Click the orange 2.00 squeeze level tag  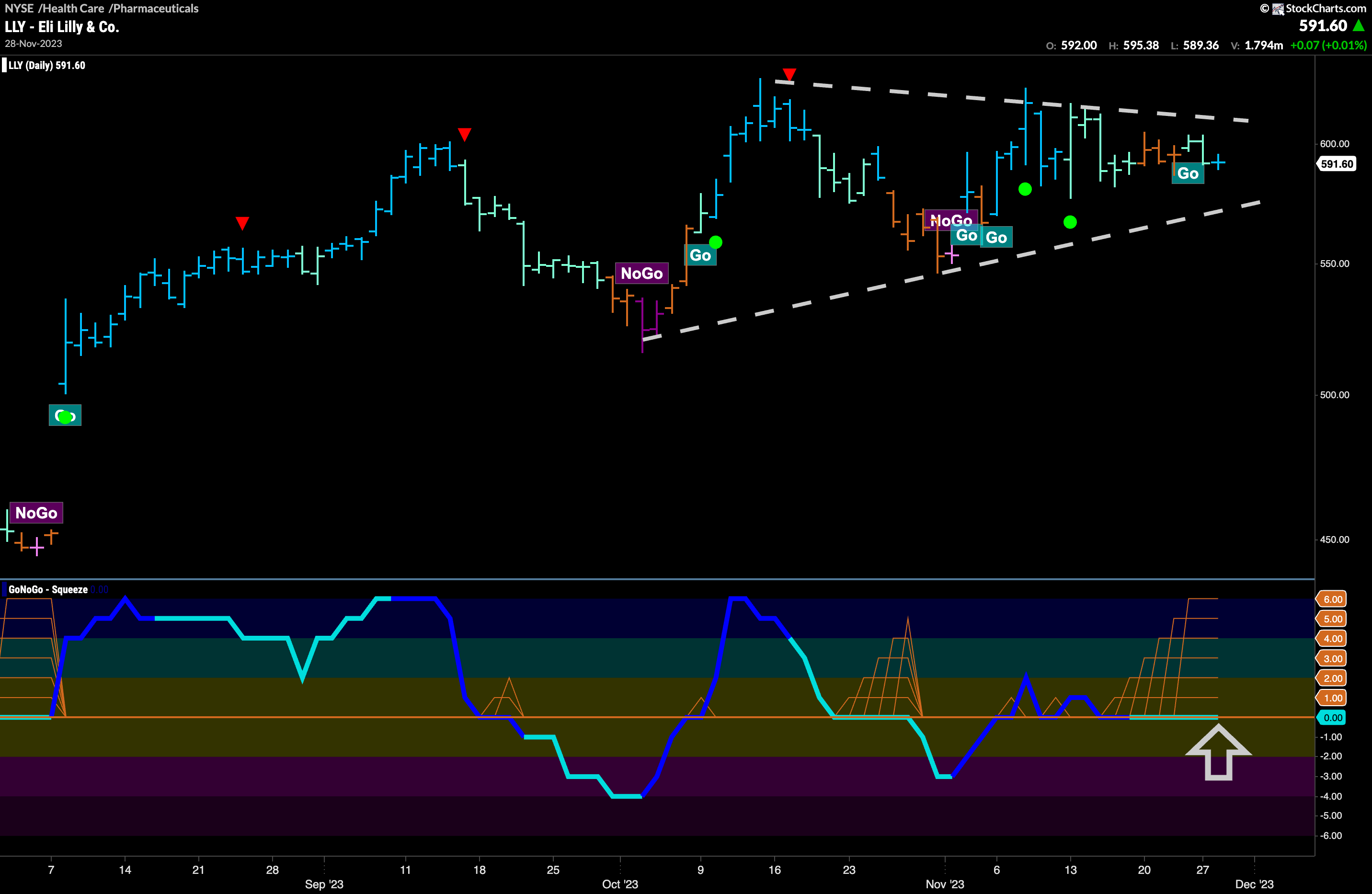pyautogui.click(x=1332, y=678)
